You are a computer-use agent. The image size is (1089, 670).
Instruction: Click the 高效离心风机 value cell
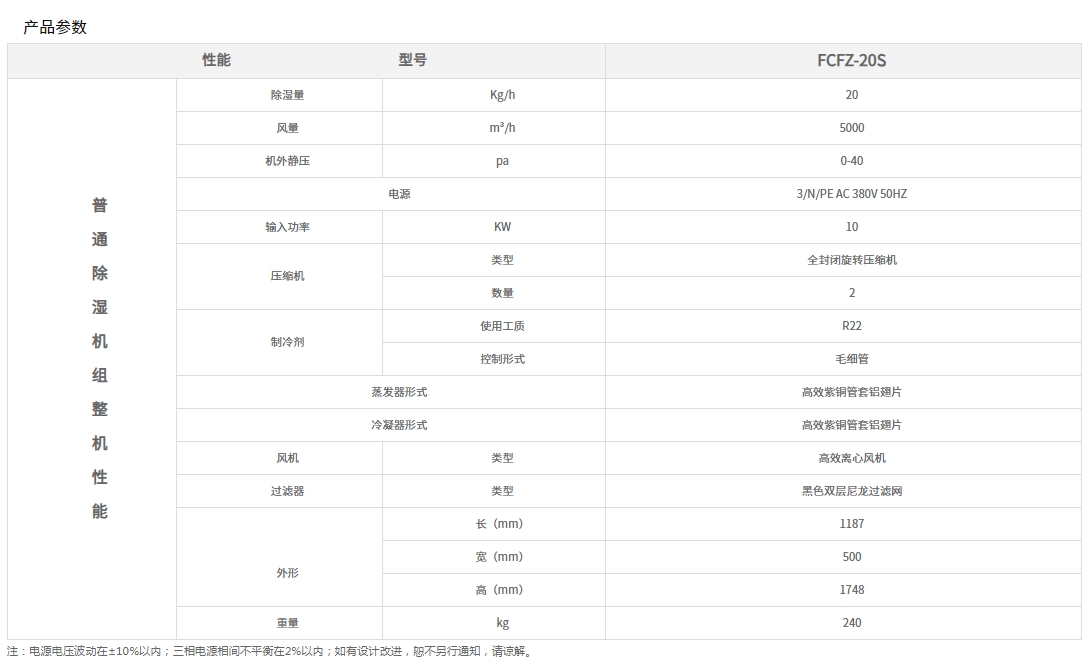(851, 458)
